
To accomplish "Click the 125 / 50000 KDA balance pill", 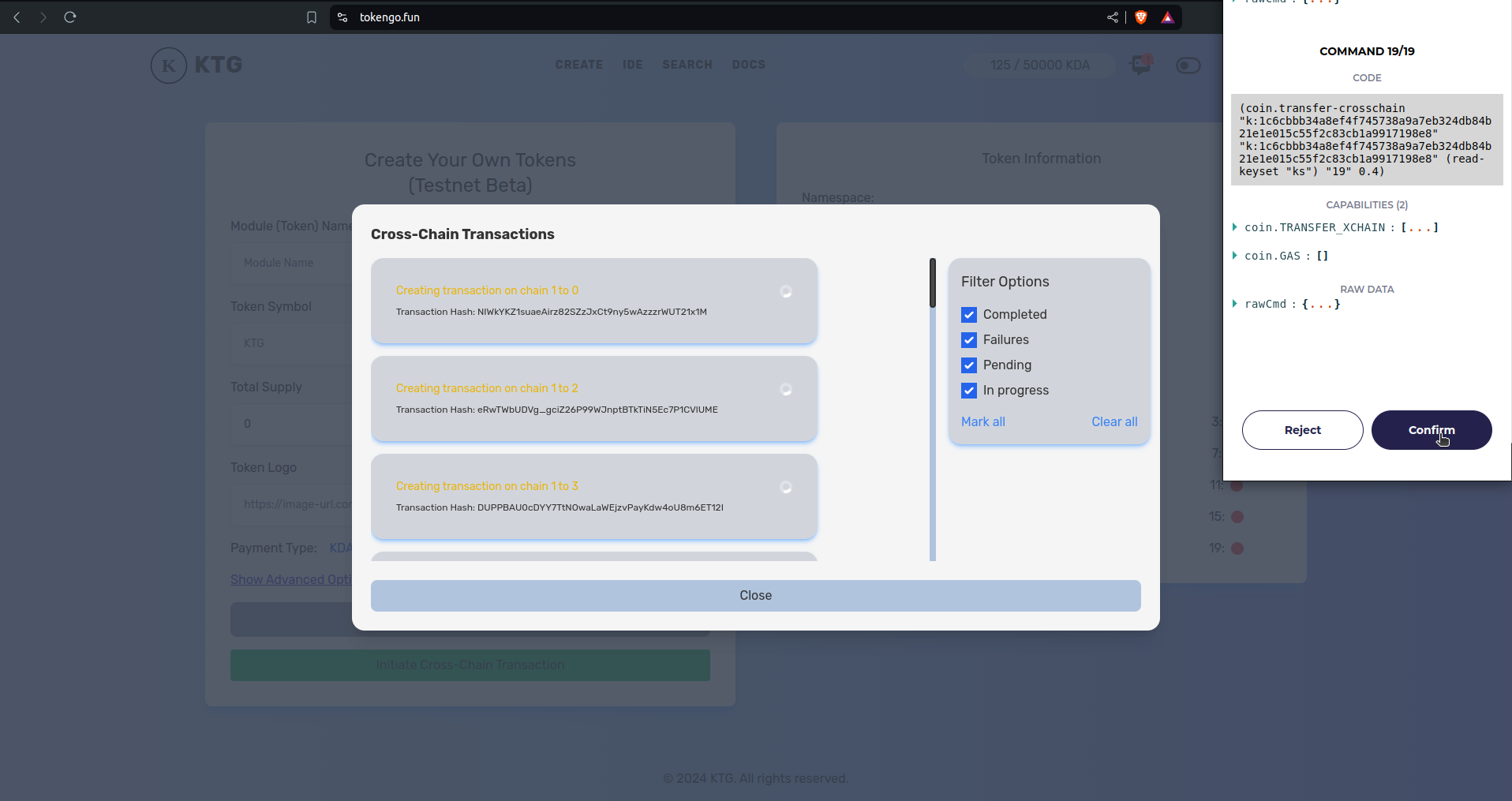I will click(x=1040, y=65).
